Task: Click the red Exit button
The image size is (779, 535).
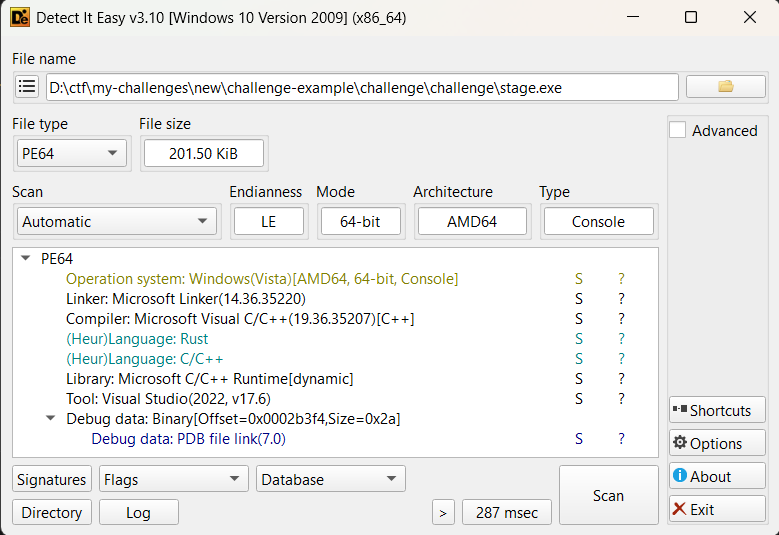Action: point(717,509)
